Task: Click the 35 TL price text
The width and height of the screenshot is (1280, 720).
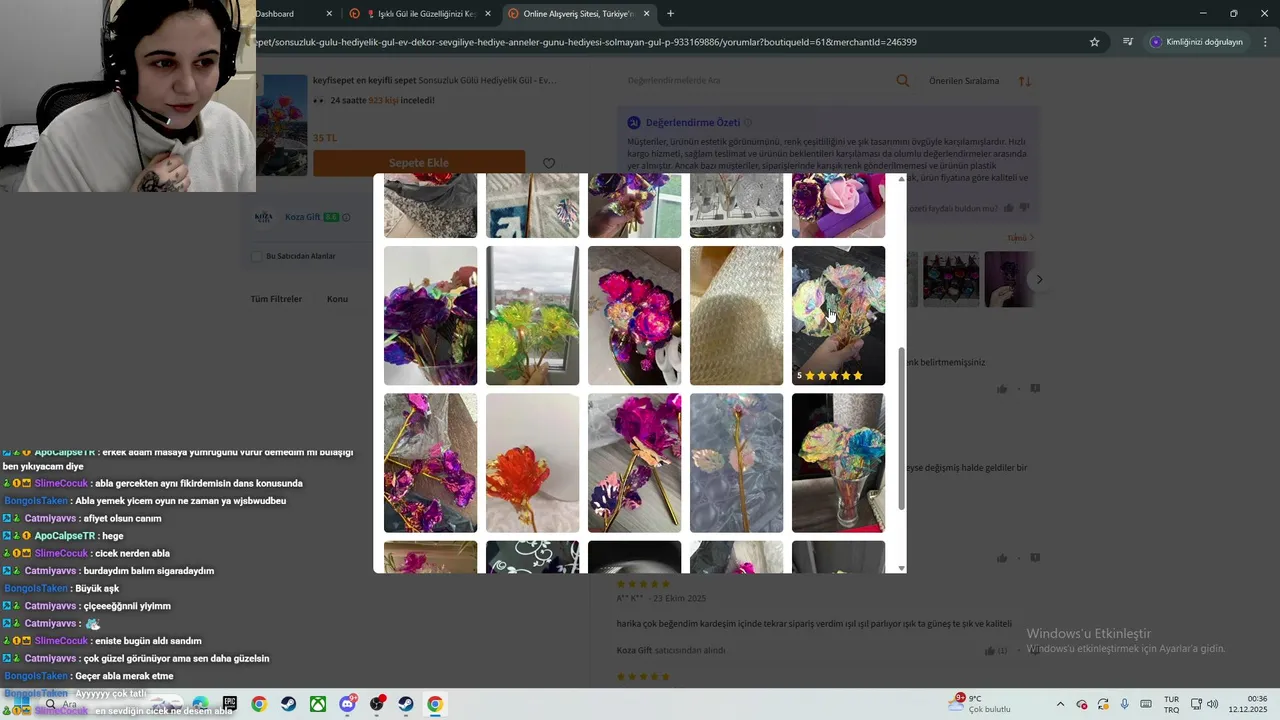Action: click(x=325, y=138)
